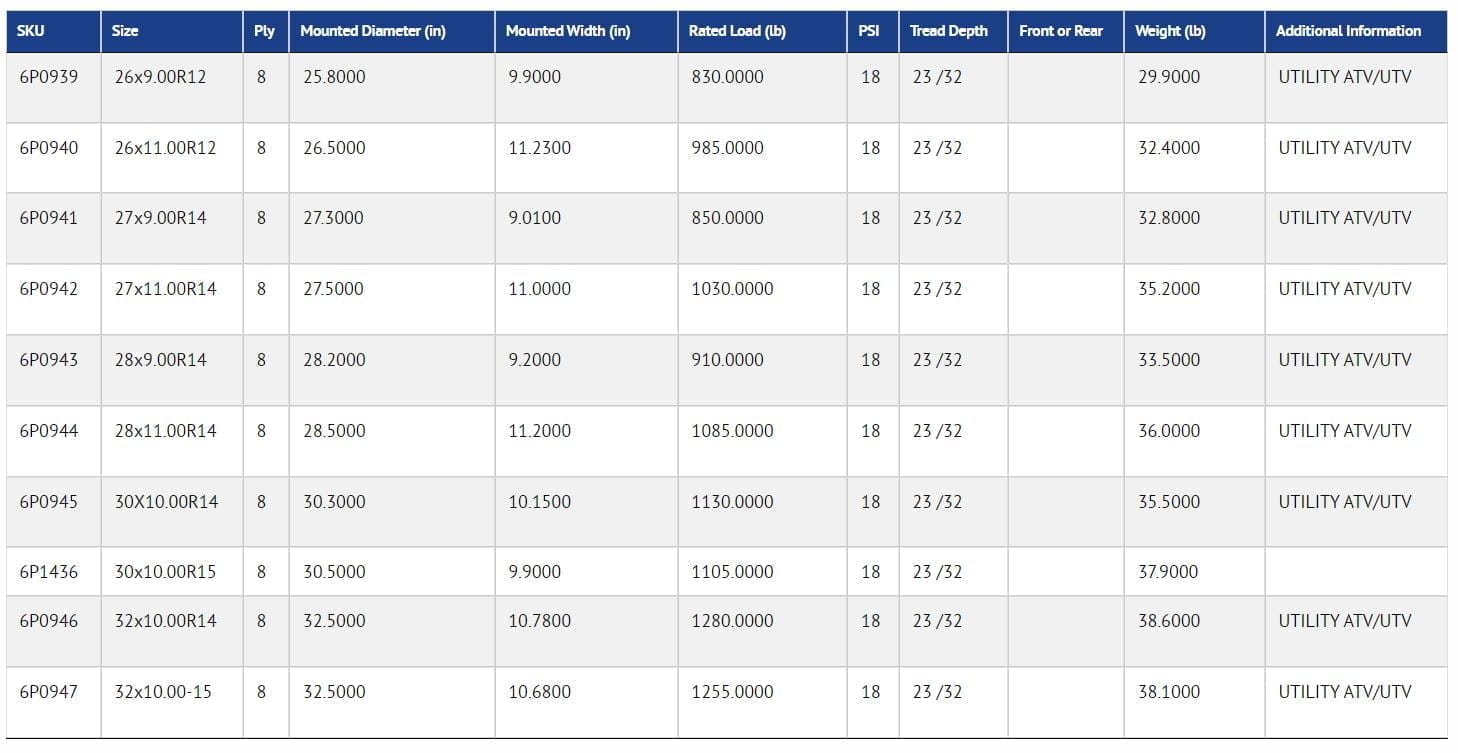Click mounted width 10.7800
The width and height of the screenshot is (1458, 753).
pyautogui.click(x=540, y=621)
